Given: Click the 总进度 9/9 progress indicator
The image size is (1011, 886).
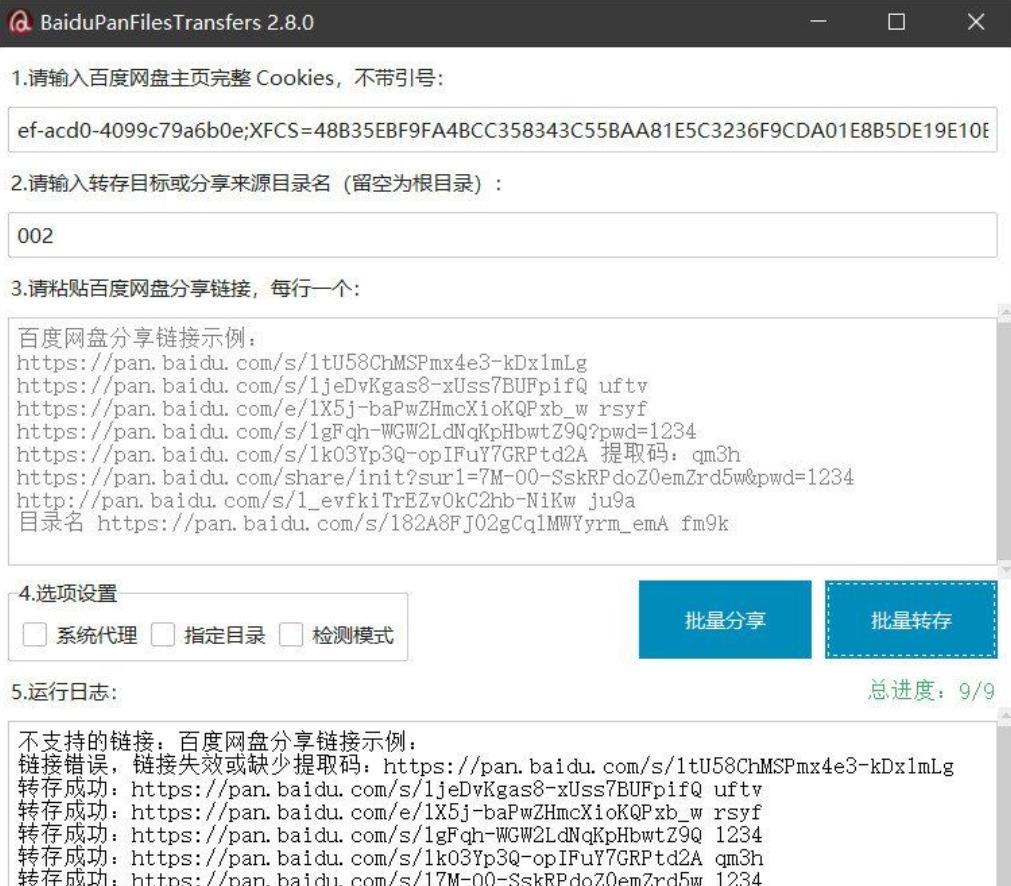Looking at the screenshot, I should [x=932, y=691].
